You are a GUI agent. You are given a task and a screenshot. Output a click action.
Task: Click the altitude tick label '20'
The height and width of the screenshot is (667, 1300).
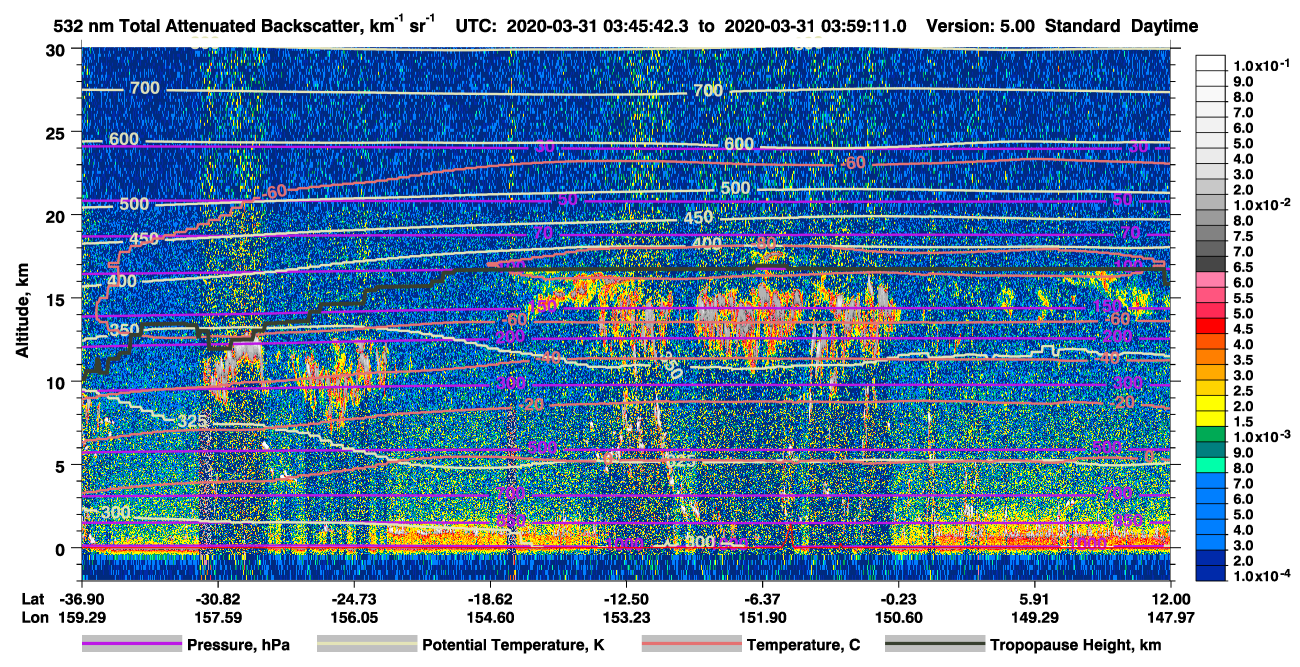pos(58,215)
